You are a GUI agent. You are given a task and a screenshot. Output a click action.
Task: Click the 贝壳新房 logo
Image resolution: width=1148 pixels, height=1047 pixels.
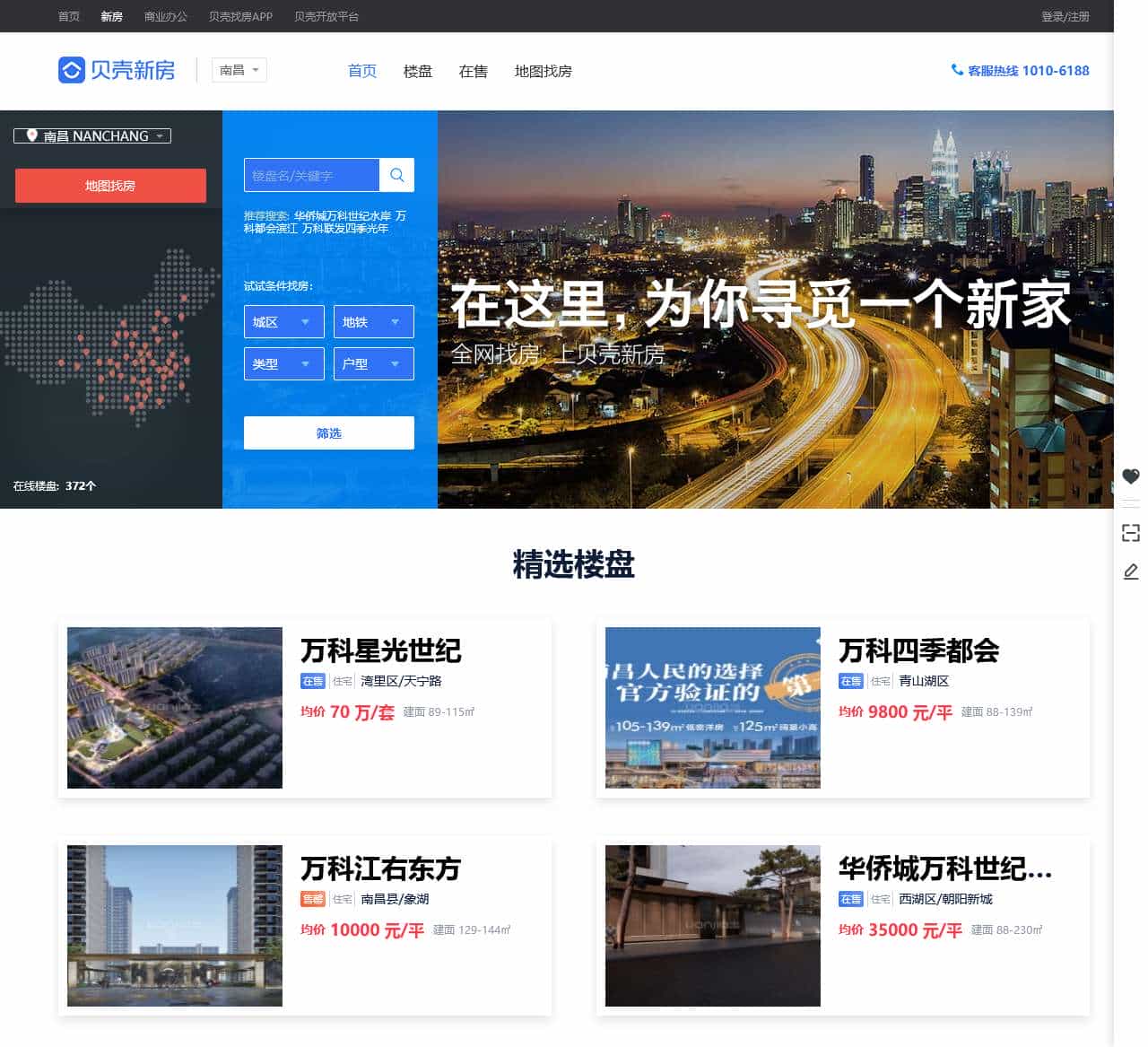click(117, 70)
